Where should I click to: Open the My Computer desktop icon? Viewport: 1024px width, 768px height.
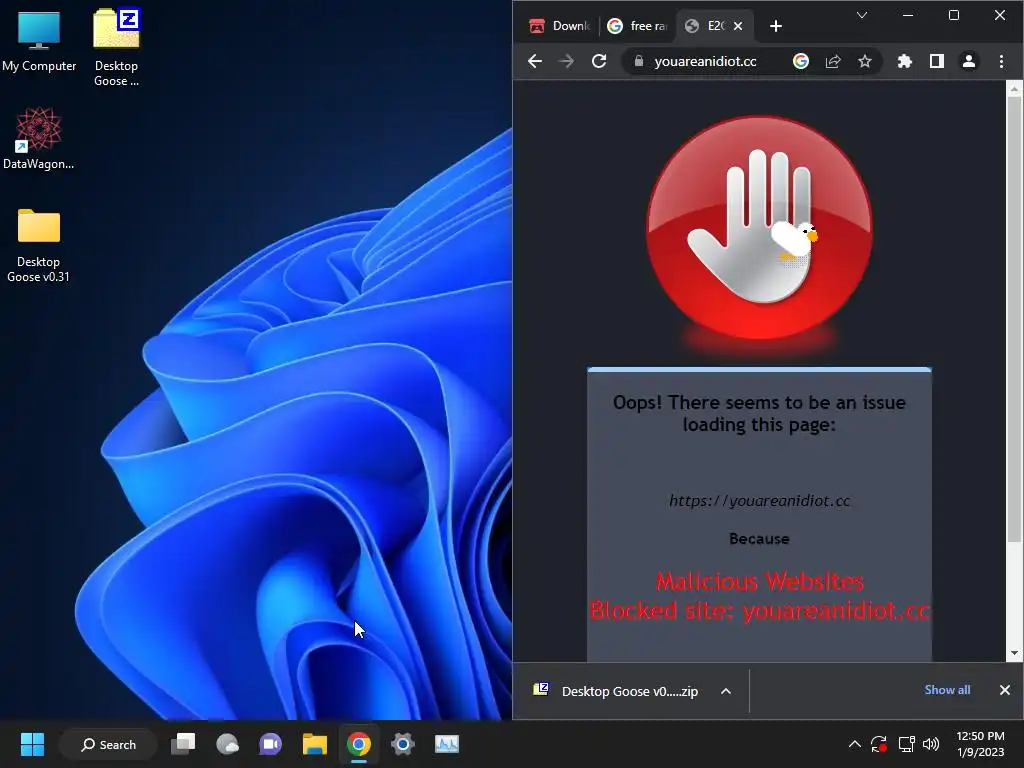click(x=39, y=41)
